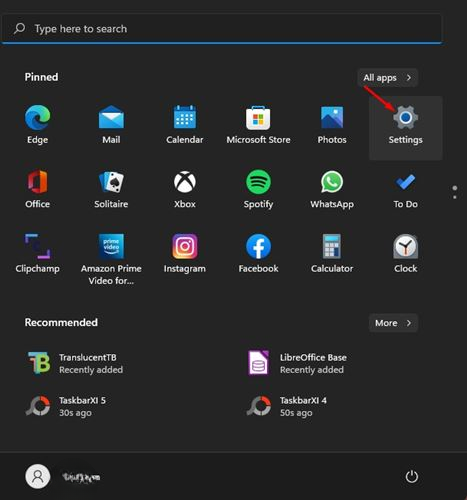Image resolution: width=467 pixels, height=500 pixels.
Task: Open the Clock app
Action: point(406,253)
